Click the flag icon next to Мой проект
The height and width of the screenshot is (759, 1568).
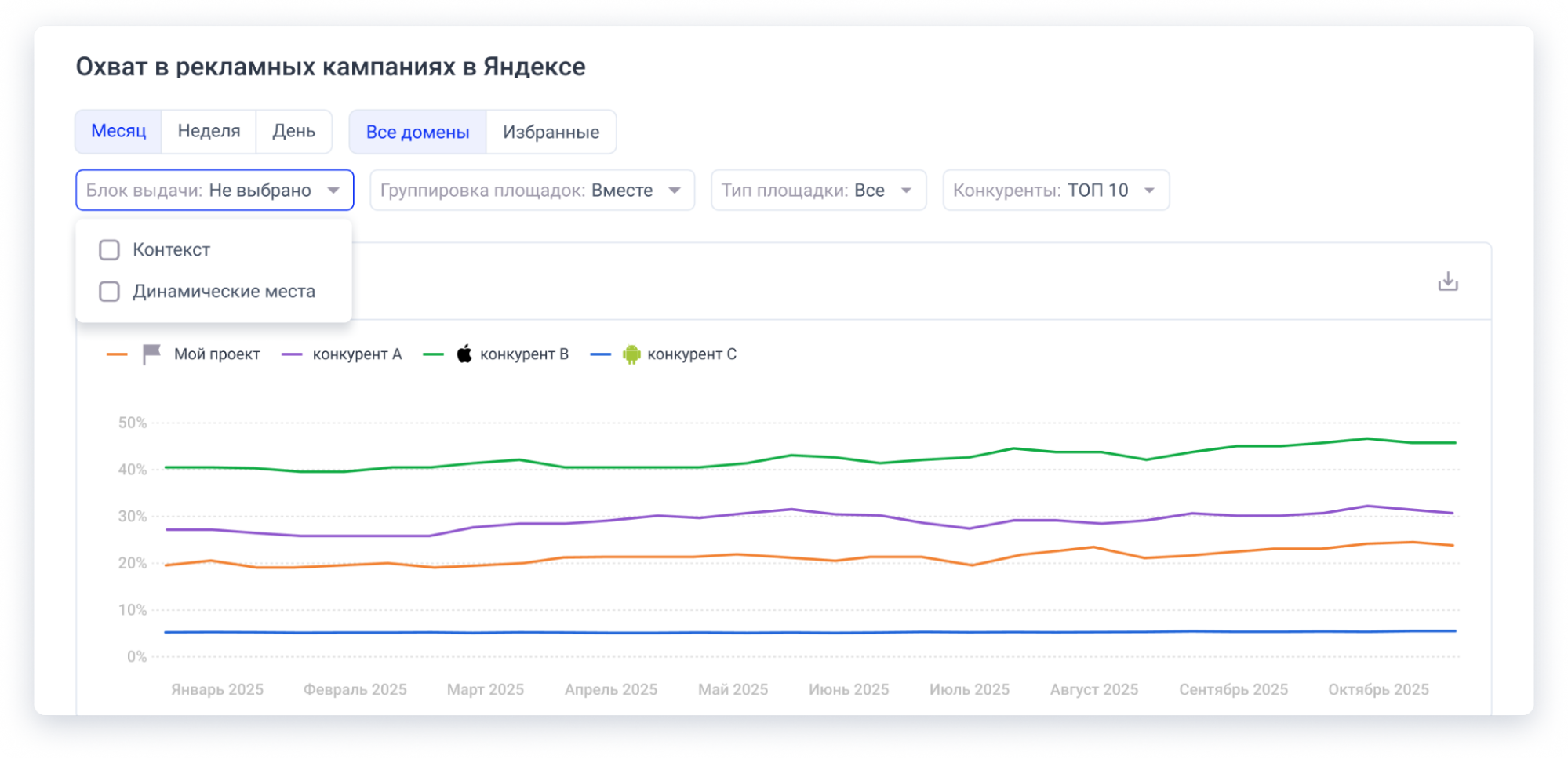coord(151,354)
